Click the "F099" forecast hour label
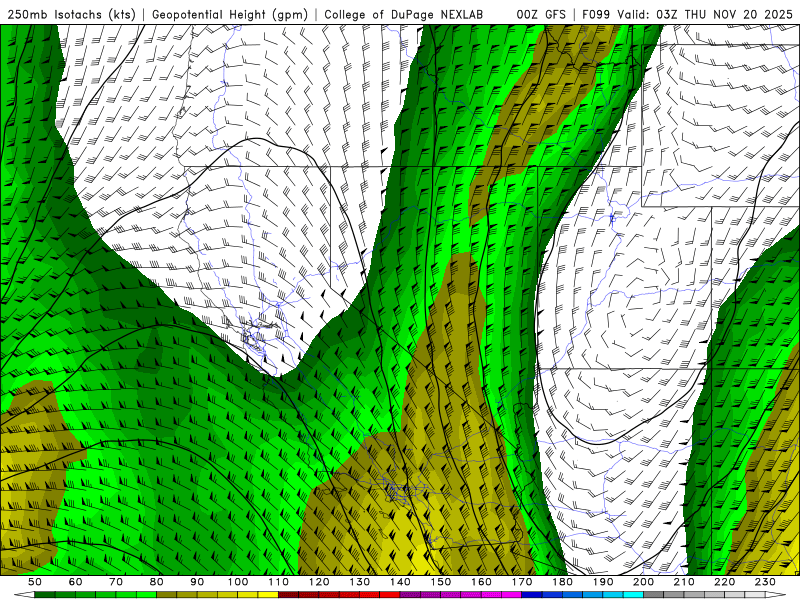The image size is (800, 600). (596, 15)
